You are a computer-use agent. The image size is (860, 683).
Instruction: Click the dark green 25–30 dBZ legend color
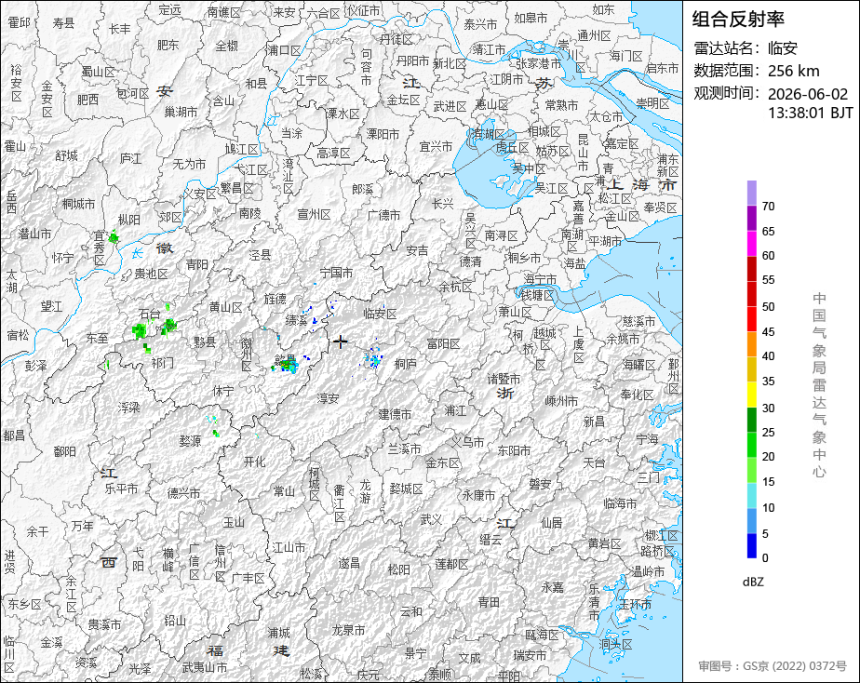(751, 420)
